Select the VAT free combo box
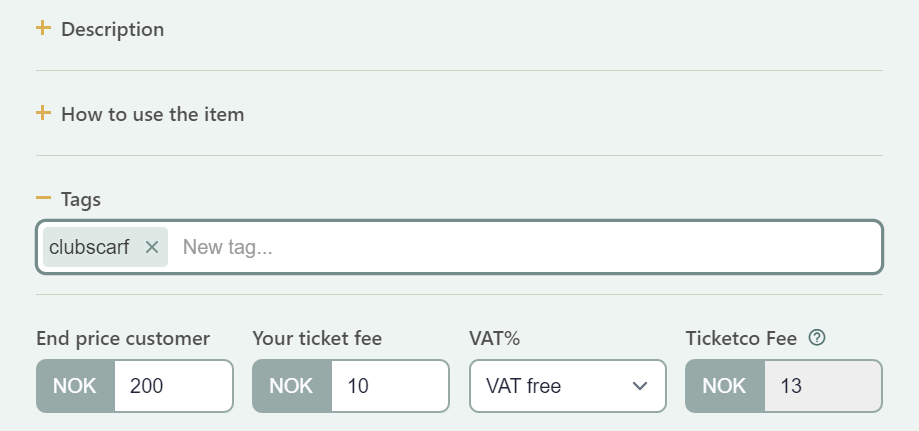 [568, 386]
